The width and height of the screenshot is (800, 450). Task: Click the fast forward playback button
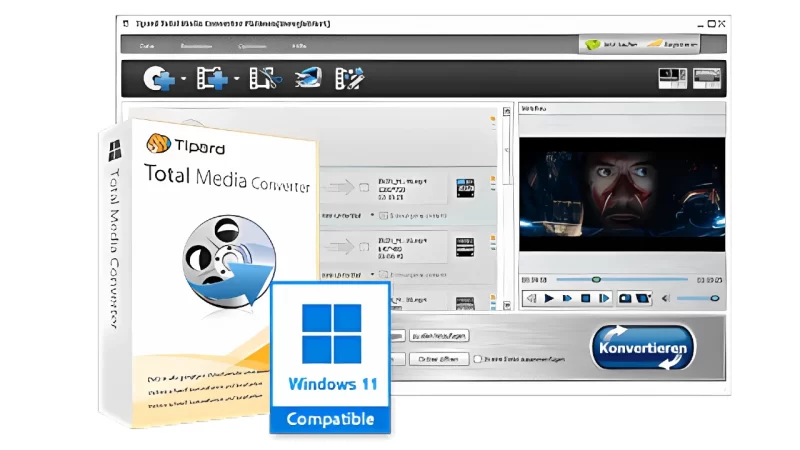point(567,298)
